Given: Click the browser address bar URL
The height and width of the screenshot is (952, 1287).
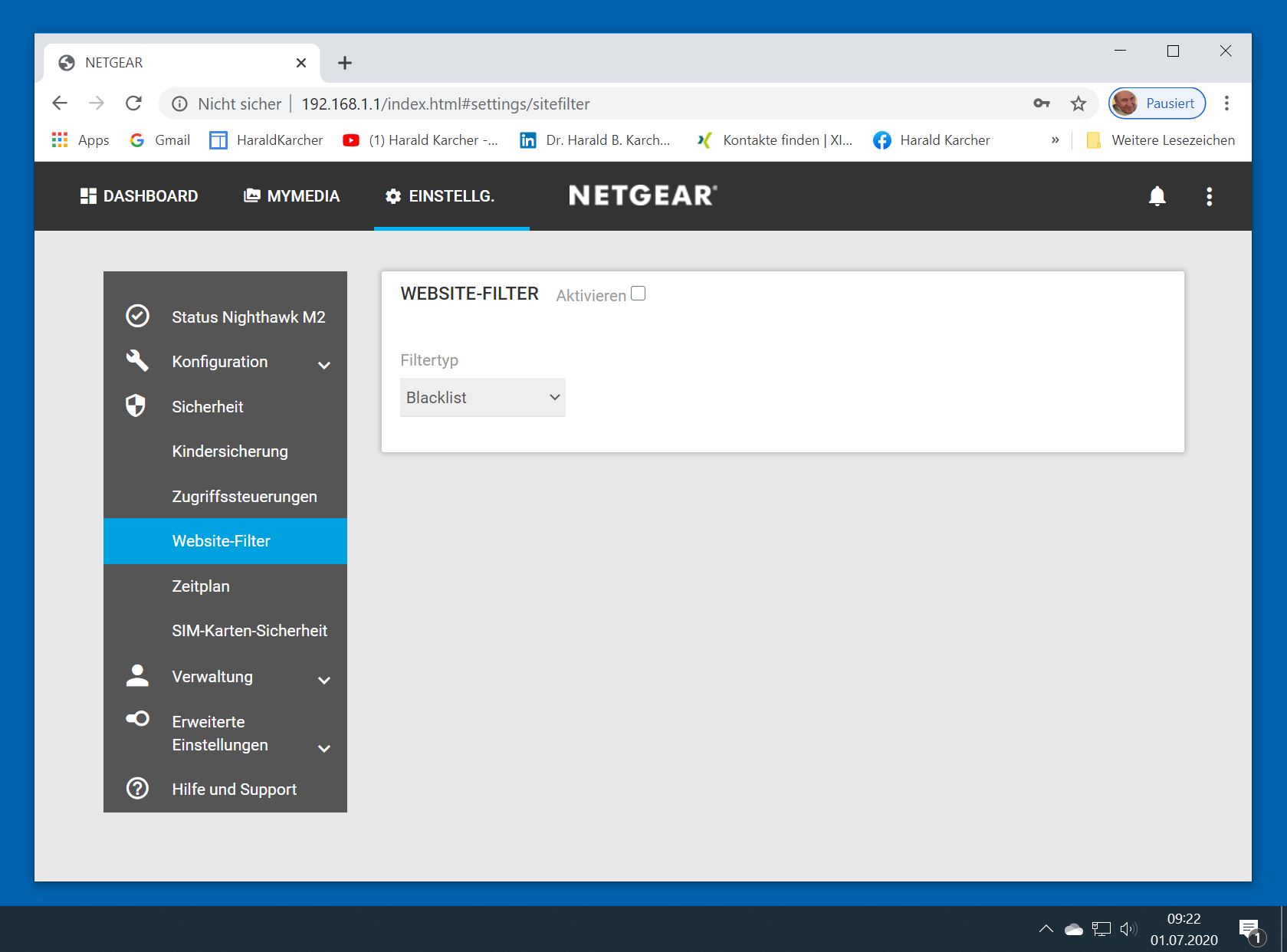Looking at the screenshot, I should (445, 103).
